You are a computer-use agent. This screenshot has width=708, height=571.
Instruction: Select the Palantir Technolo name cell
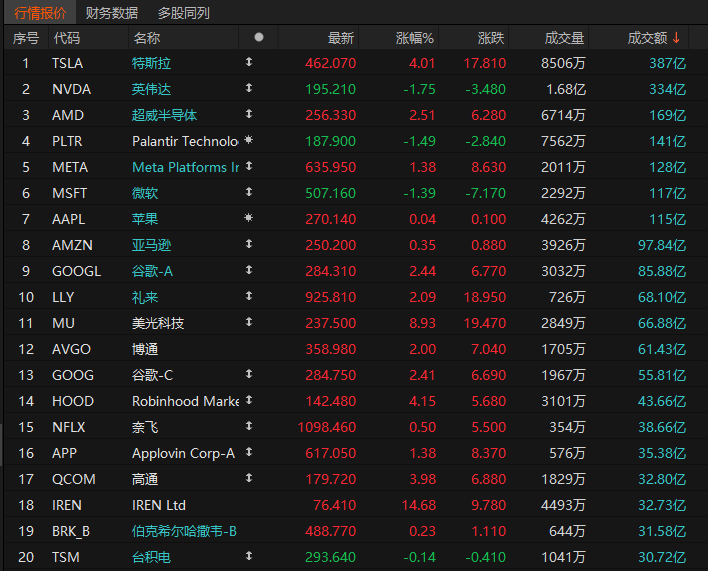185,141
